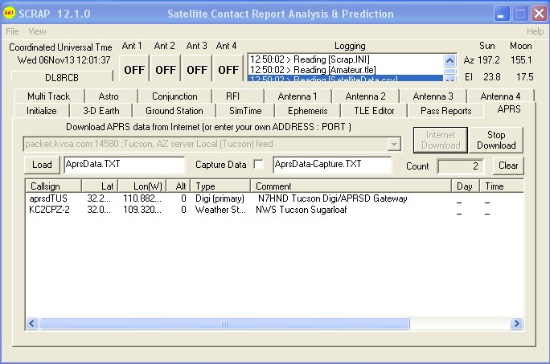Click the 'NWS Tucson Sugarloaf' comment
Viewport: 550px width, 364px height.
301,210
